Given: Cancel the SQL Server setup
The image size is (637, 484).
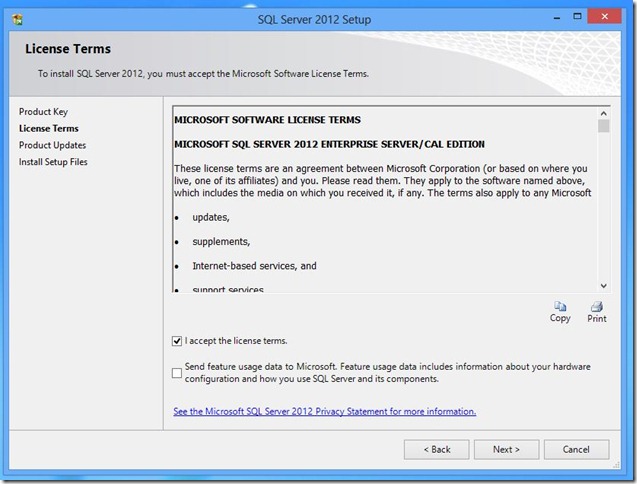Looking at the screenshot, I should [x=576, y=449].
